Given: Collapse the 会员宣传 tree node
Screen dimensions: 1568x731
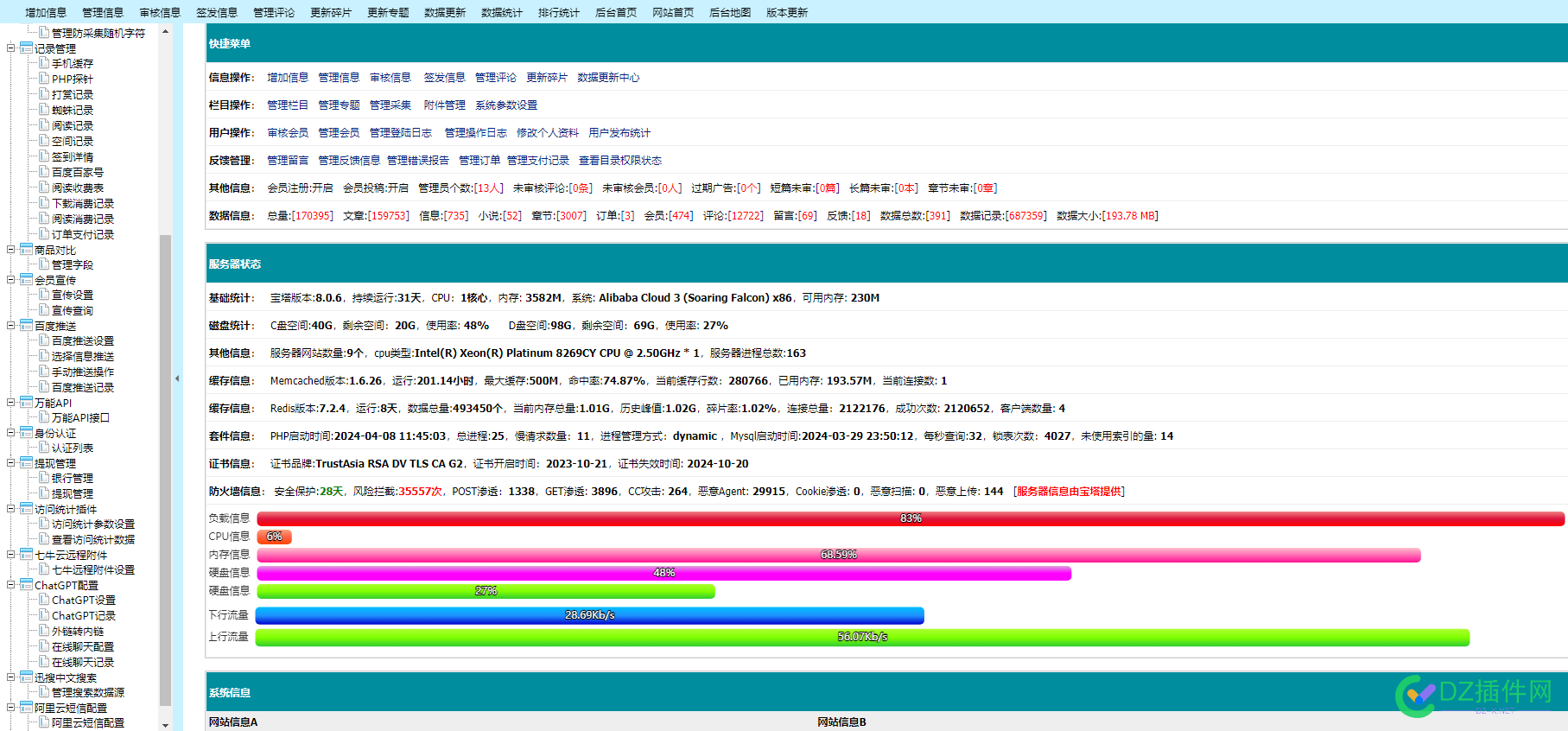Looking at the screenshot, I should 11,280.
